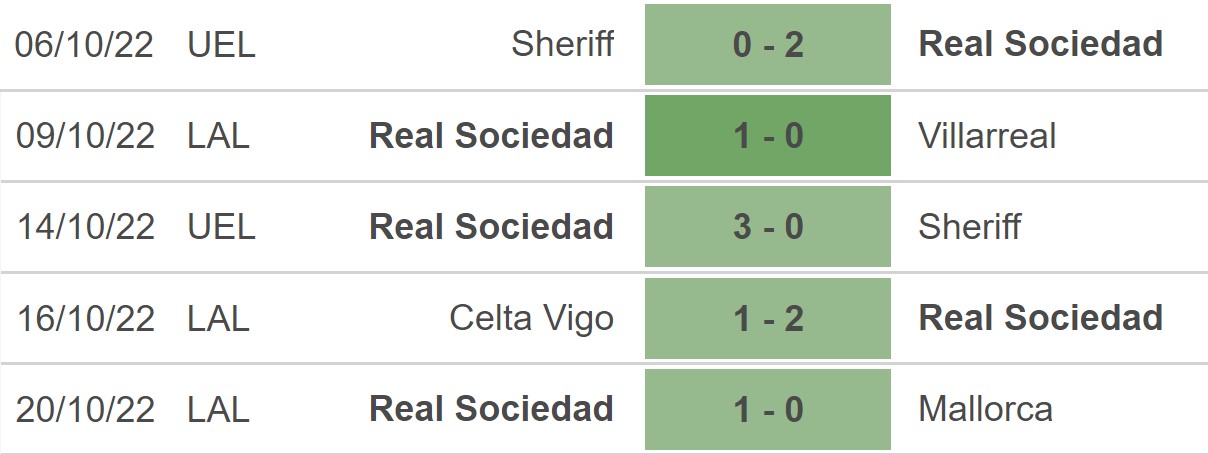Open Real Sociedad in the 20/10/22 row
1208x454 pixels.
(x=492, y=409)
